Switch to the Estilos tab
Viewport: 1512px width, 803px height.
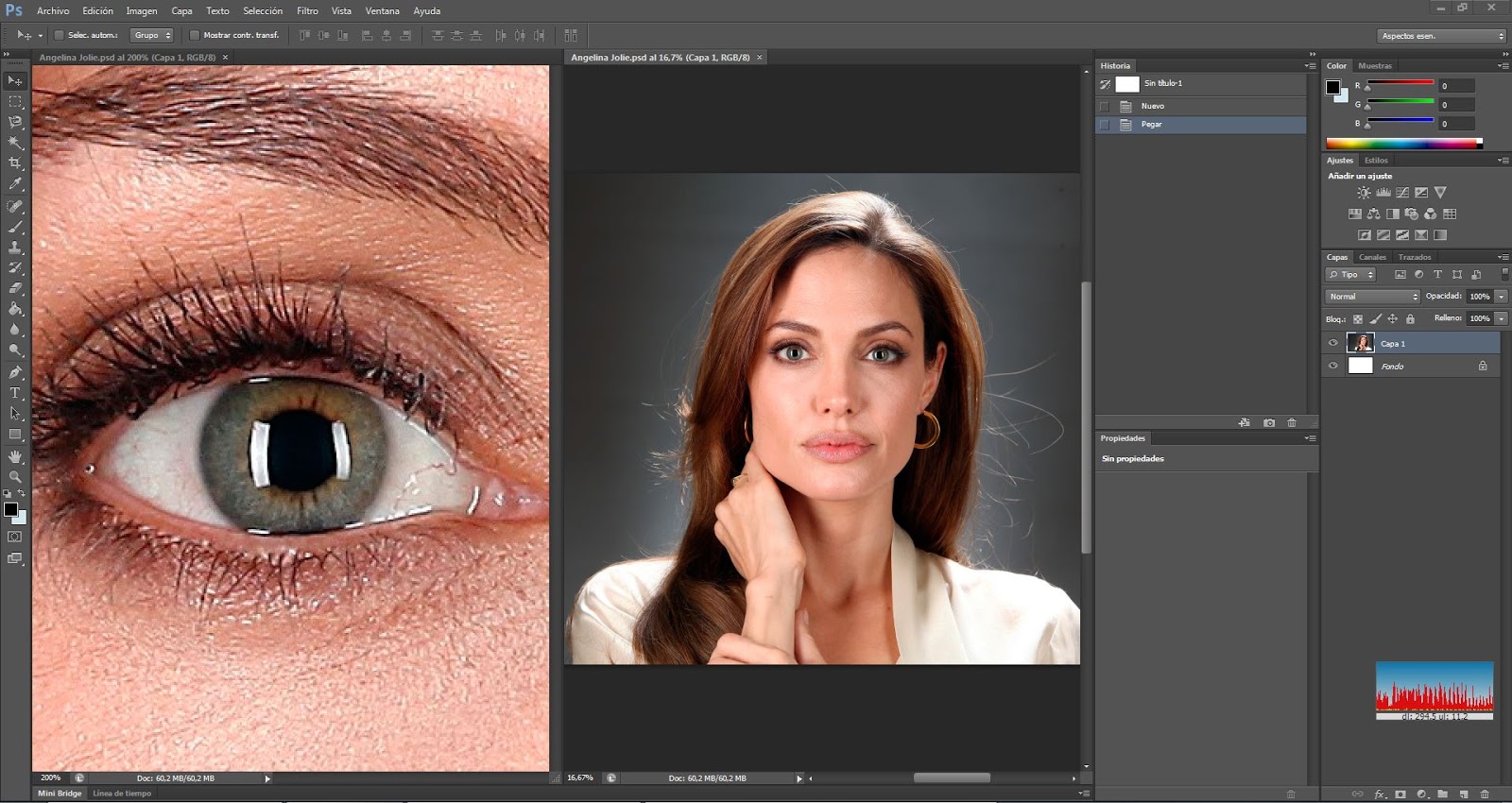1376,161
